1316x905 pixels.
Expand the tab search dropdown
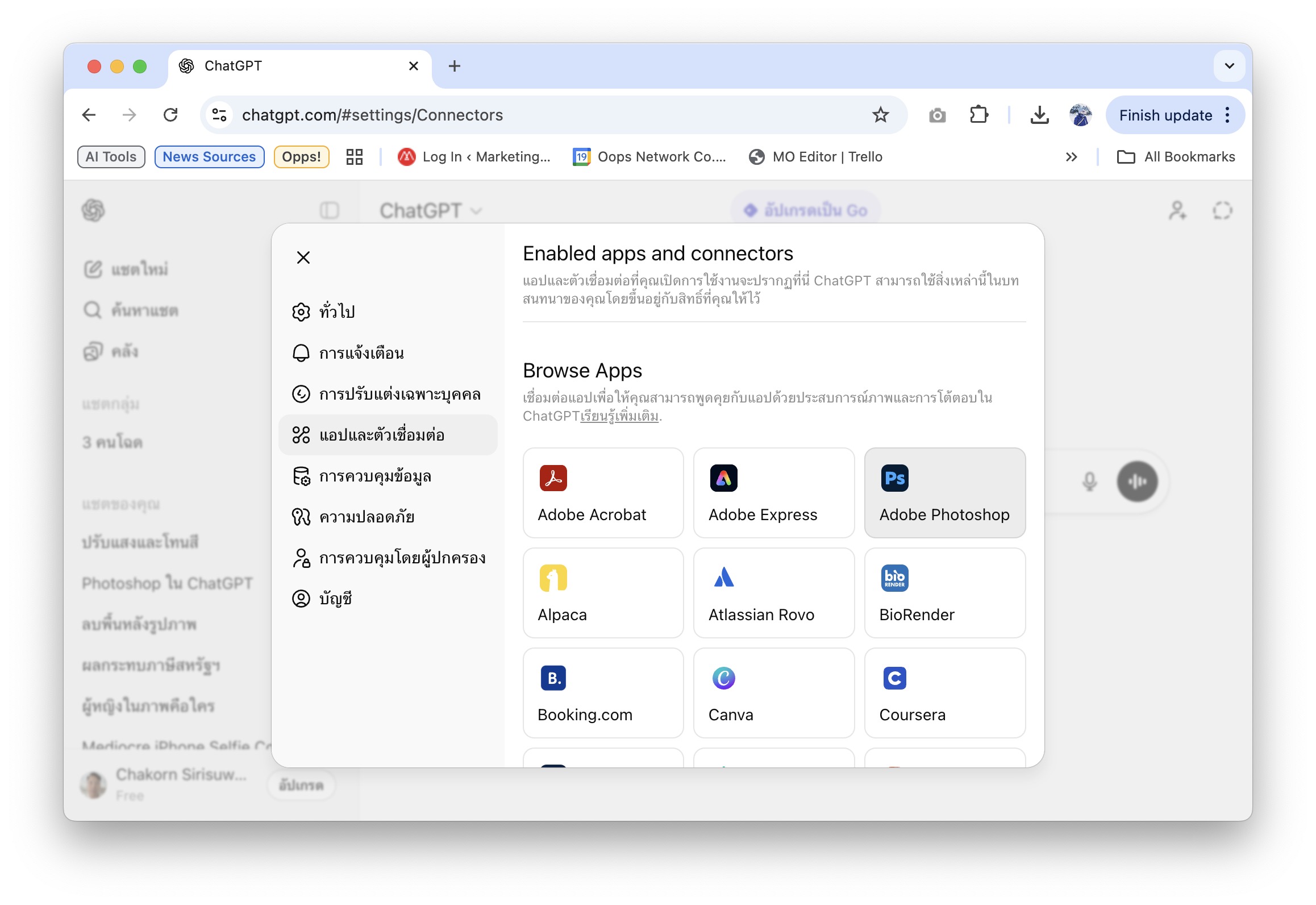pyautogui.click(x=1230, y=66)
